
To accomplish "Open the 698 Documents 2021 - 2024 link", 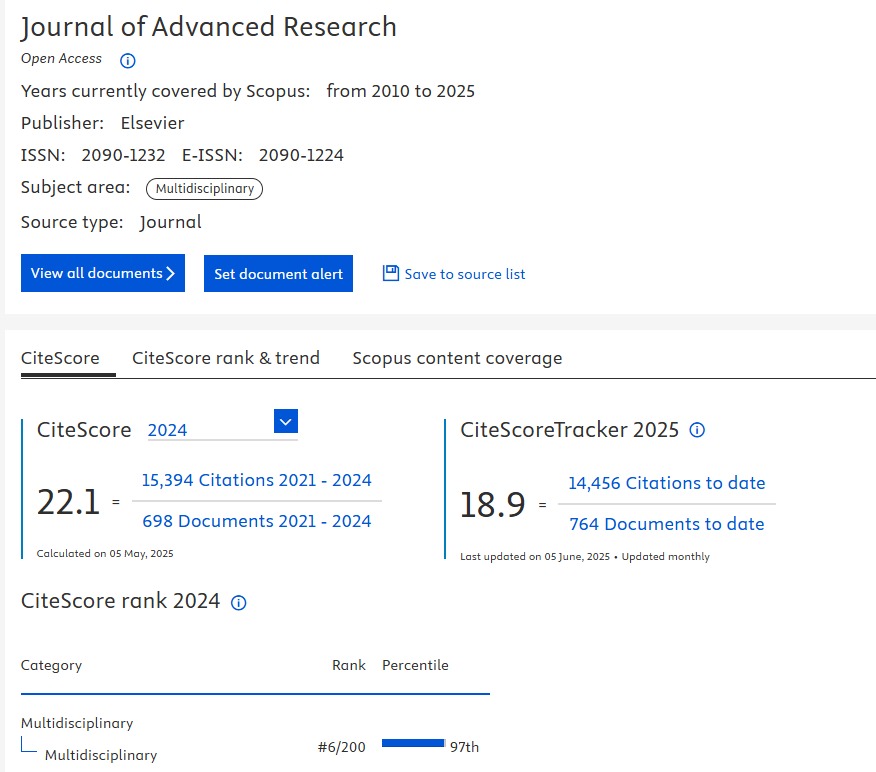I will 256,521.
